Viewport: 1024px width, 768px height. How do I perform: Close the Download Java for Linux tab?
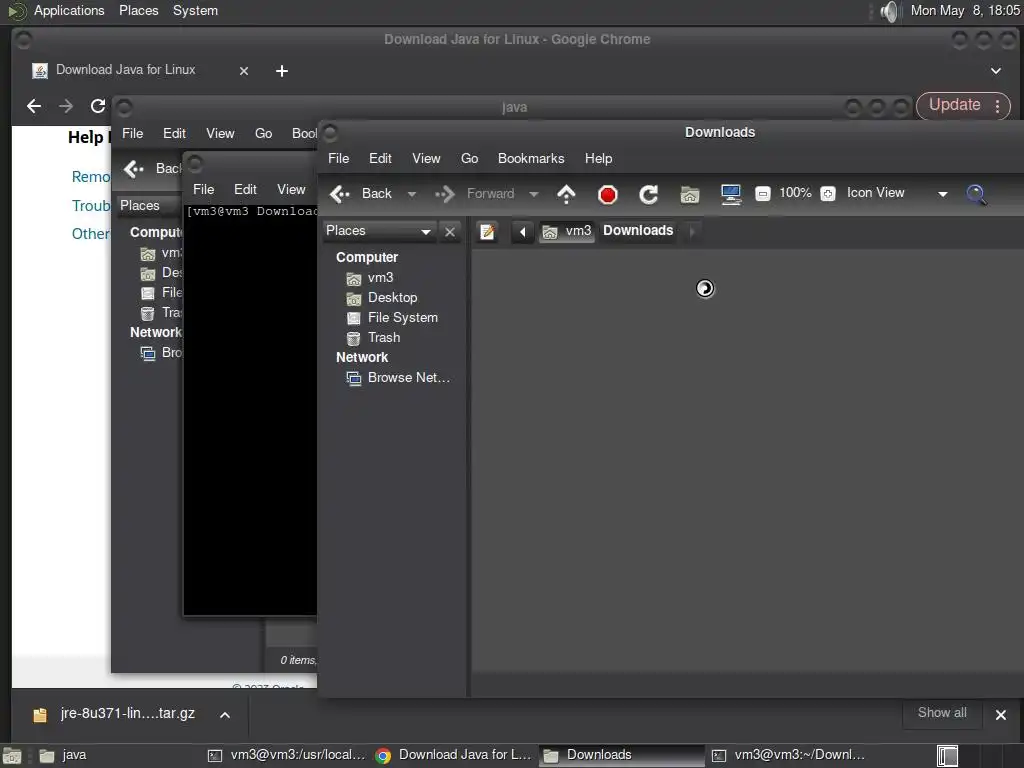(x=244, y=71)
